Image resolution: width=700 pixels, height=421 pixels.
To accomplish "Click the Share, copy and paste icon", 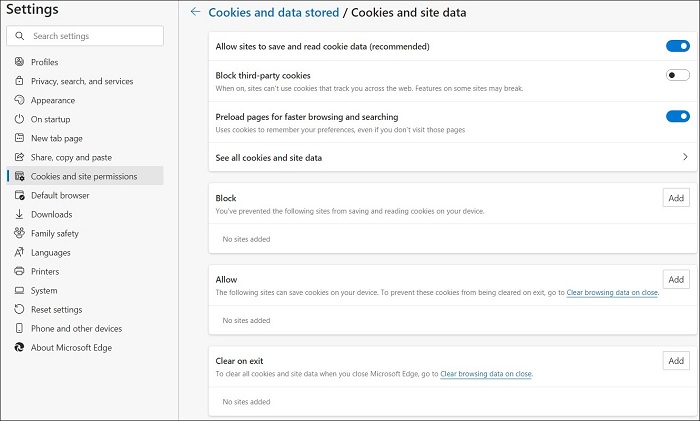I will tap(19, 157).
